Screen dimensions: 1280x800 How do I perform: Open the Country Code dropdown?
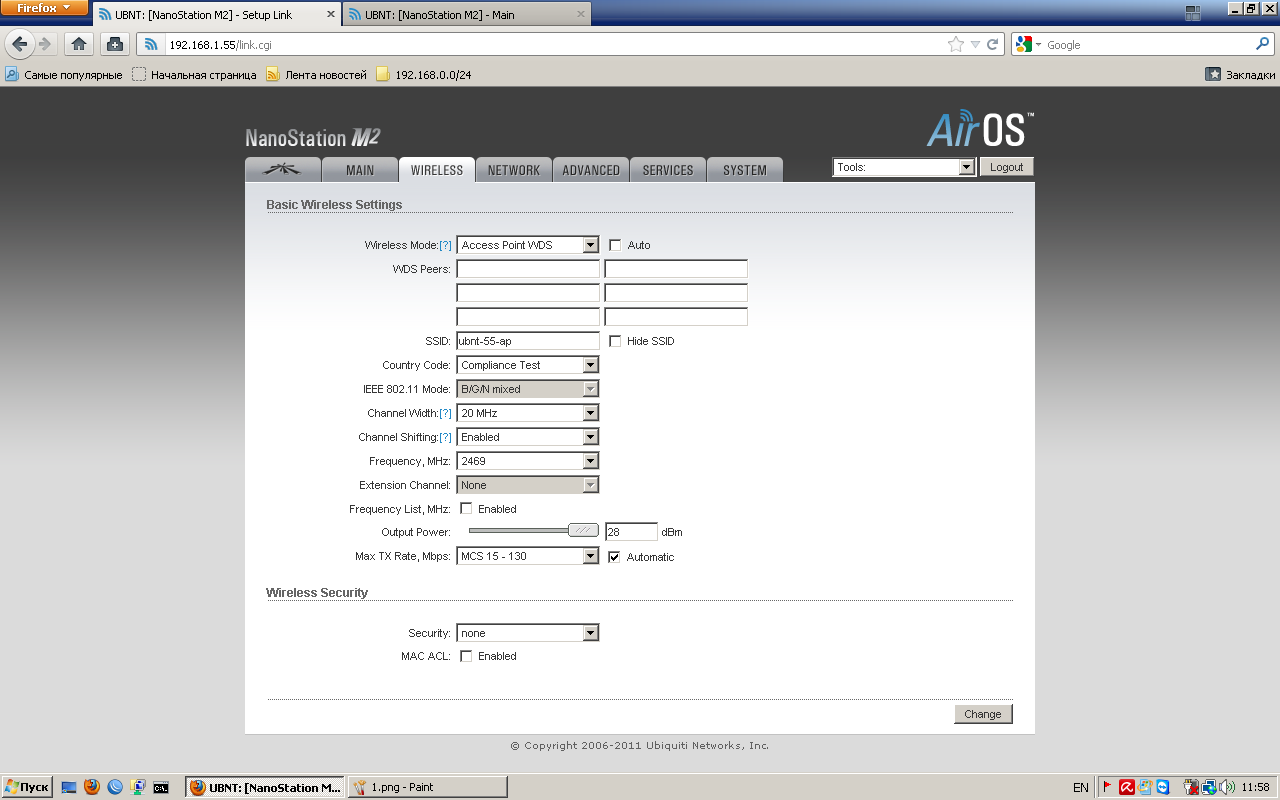point(528,365)
